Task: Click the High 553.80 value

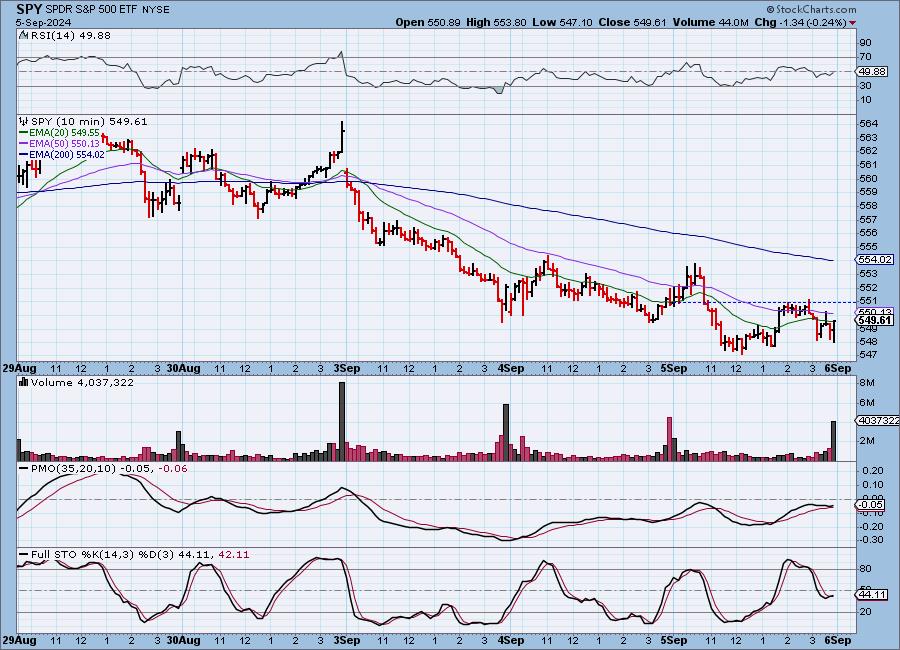Action: tap(496, 22)
